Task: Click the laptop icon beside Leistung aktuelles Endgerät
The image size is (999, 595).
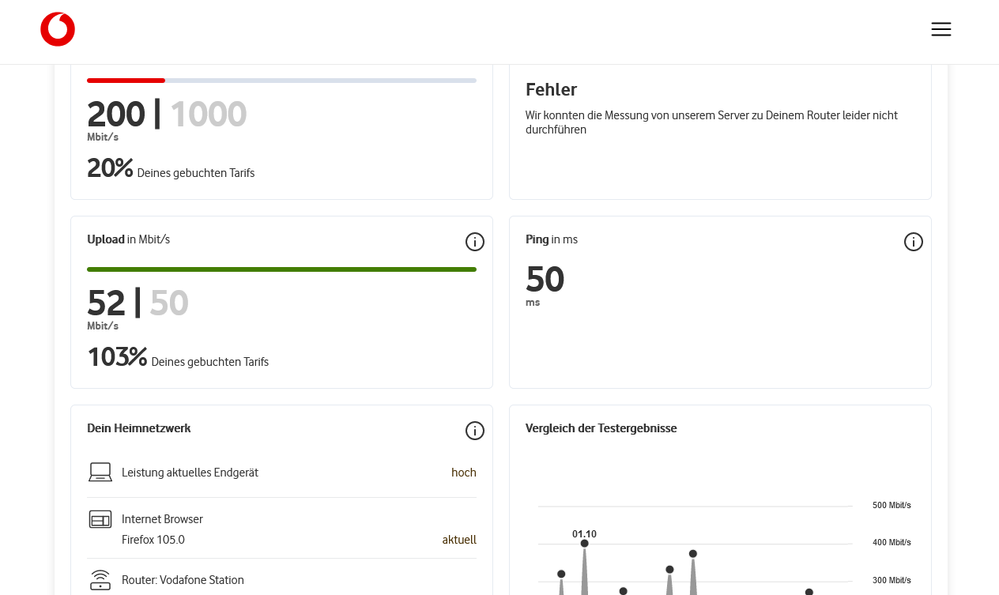Action: click(x=100, y=472)
